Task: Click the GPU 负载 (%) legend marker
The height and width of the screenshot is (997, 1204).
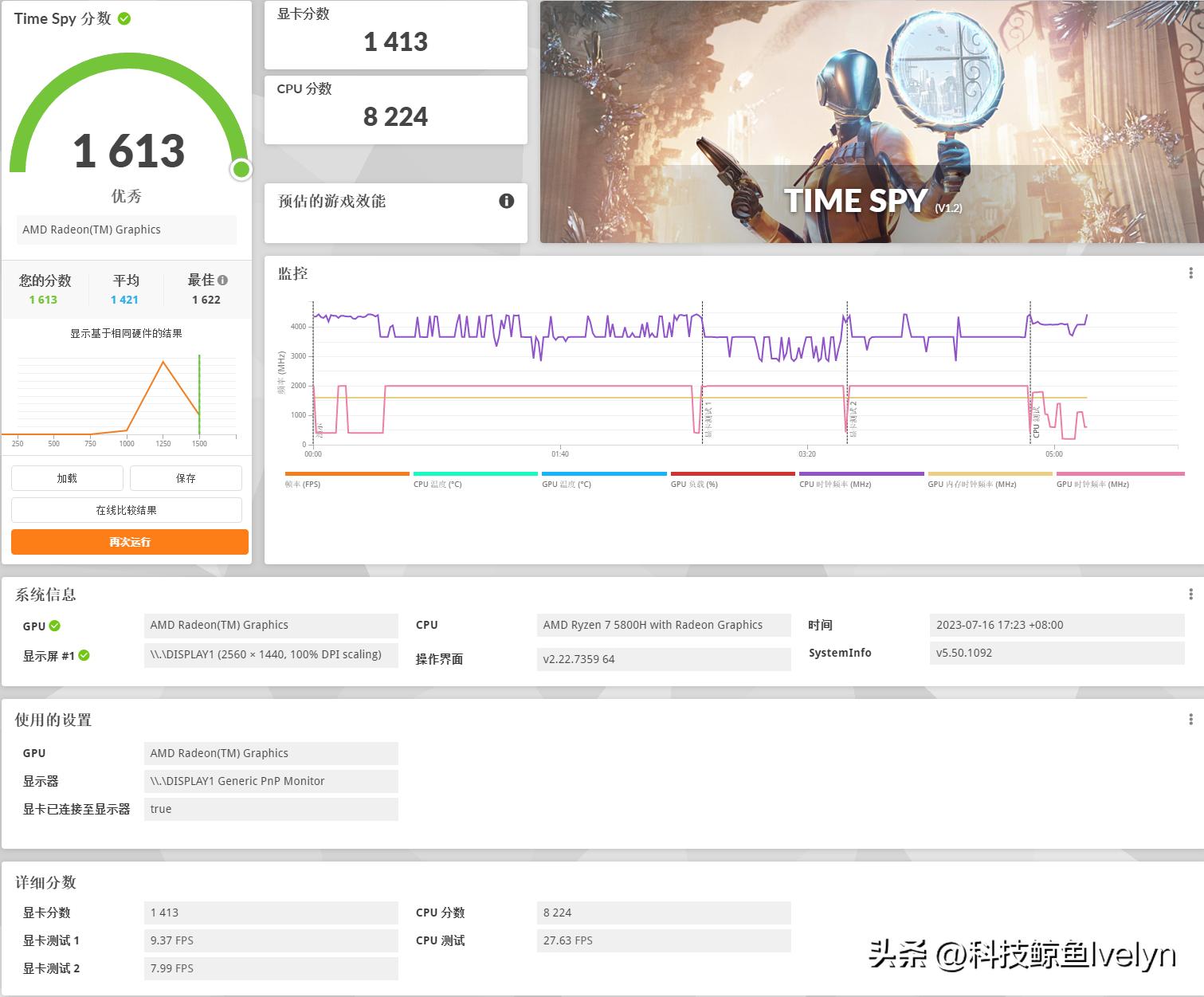Action: click(x=732, y=473)
